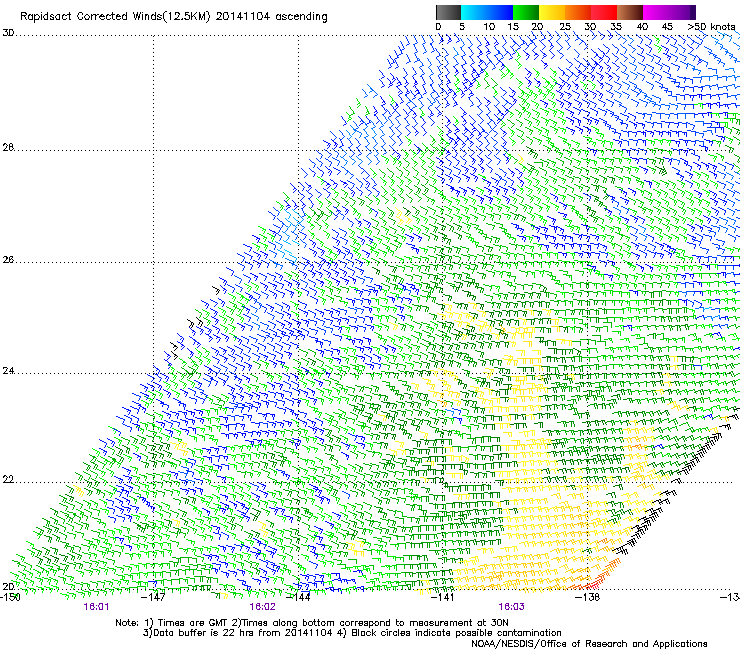Click the longitude label -138

[588, 597]
